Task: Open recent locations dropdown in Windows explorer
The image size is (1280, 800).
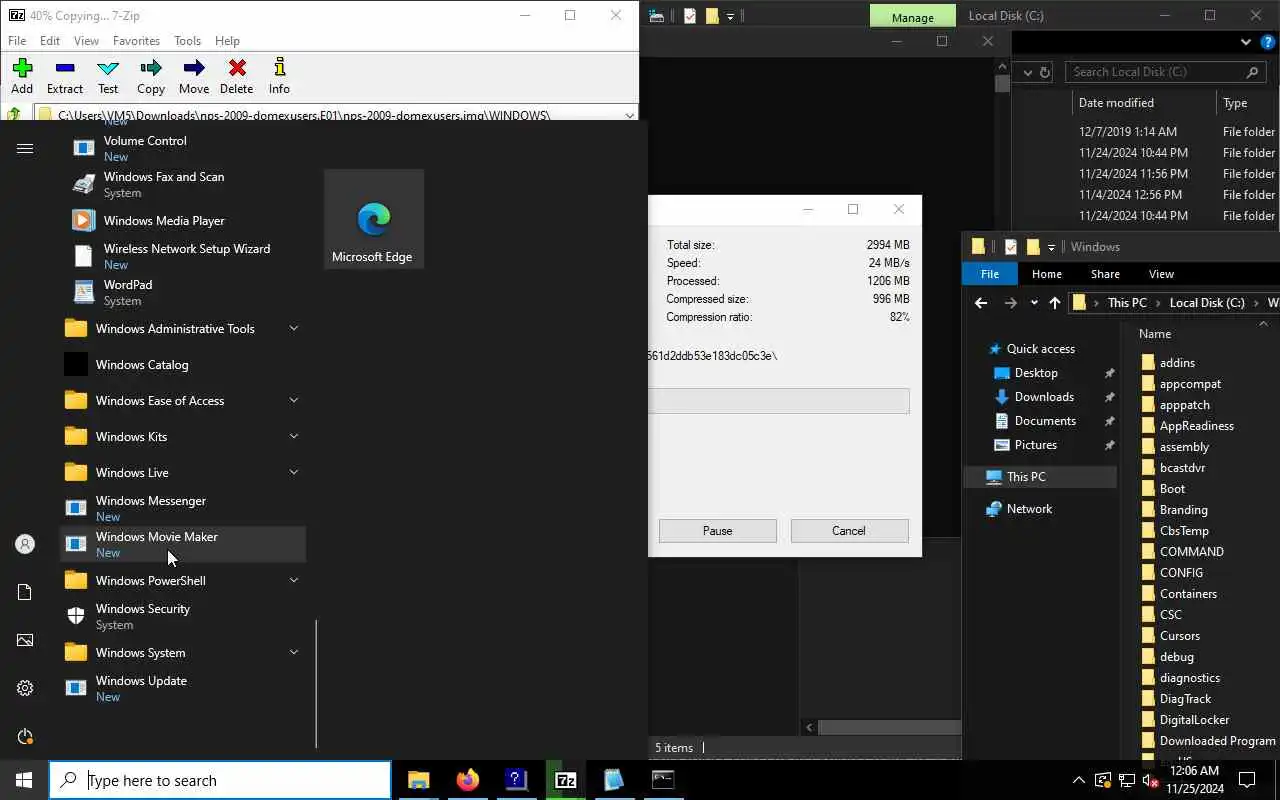Action: point(1034,303)
